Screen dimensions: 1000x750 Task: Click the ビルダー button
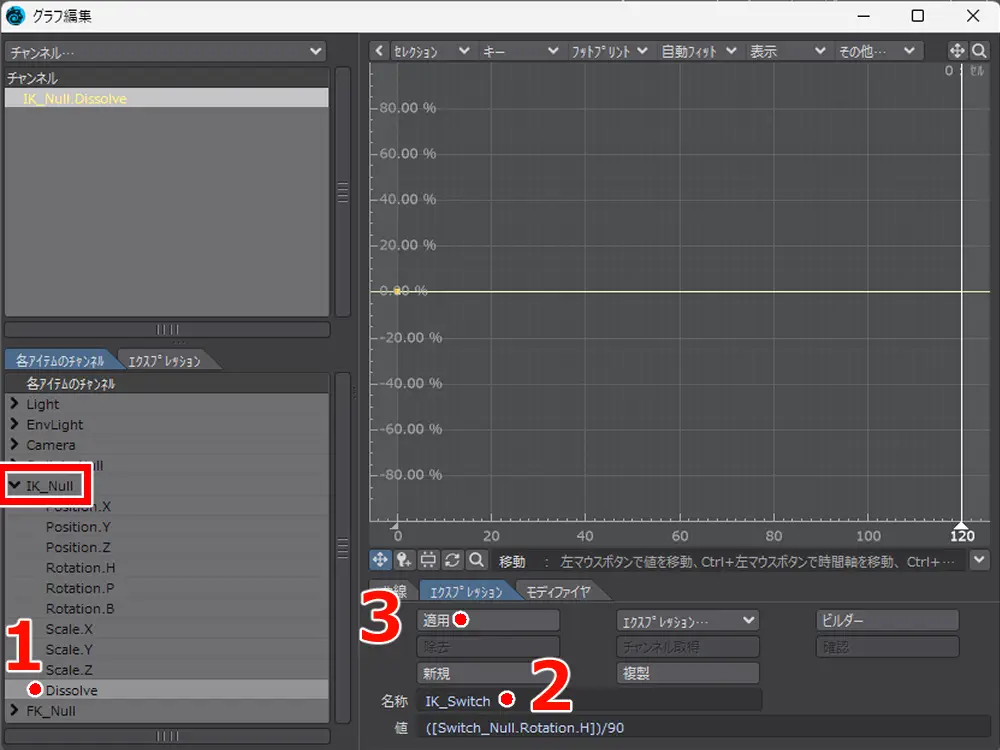point(888,621)
